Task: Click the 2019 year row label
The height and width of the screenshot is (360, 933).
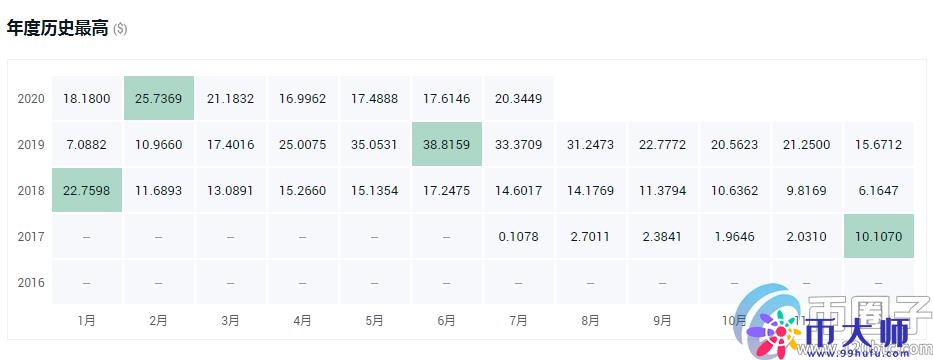Action: click(x=31, y=145)
